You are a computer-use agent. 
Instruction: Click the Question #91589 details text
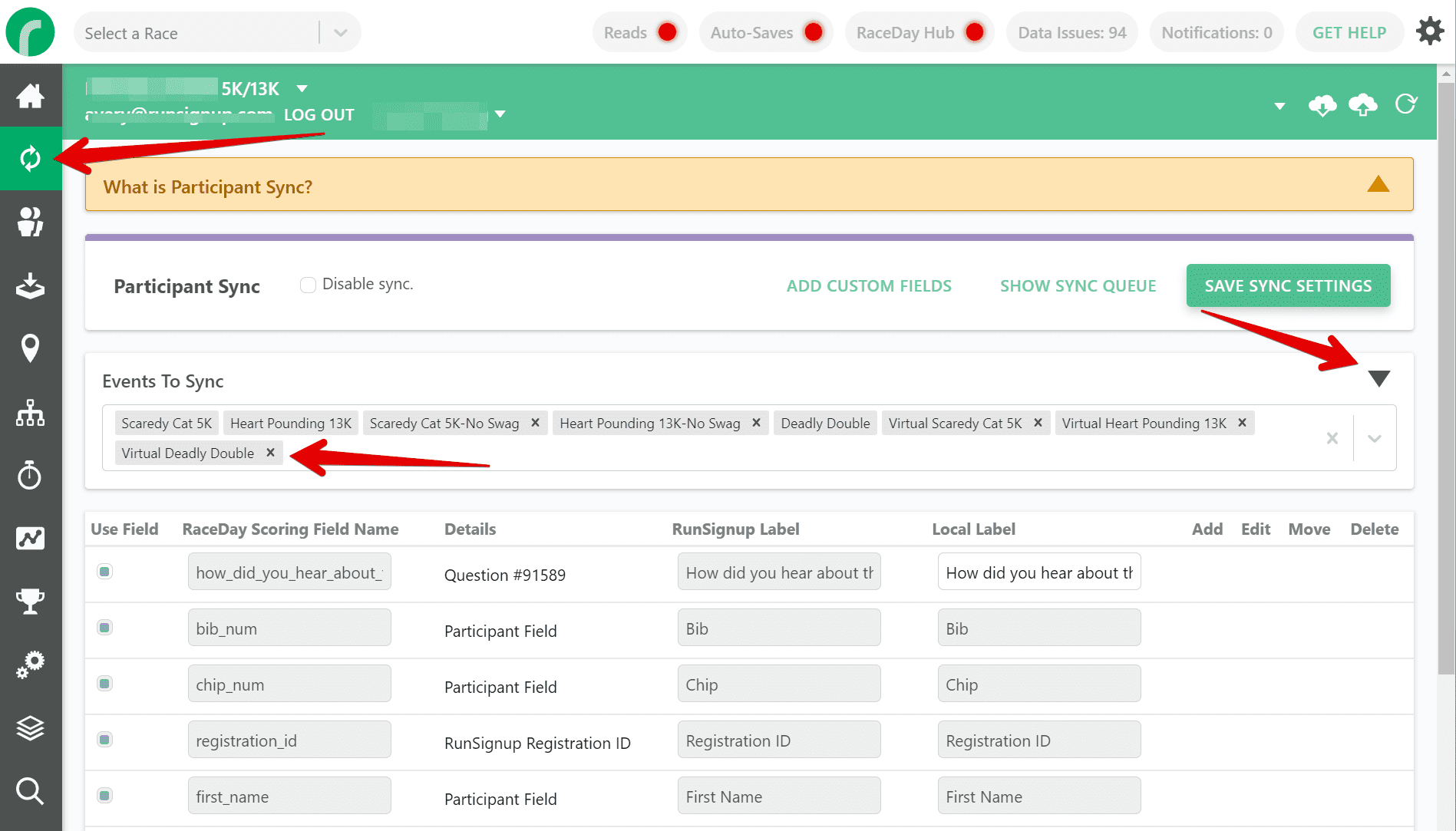pos(505,575)
